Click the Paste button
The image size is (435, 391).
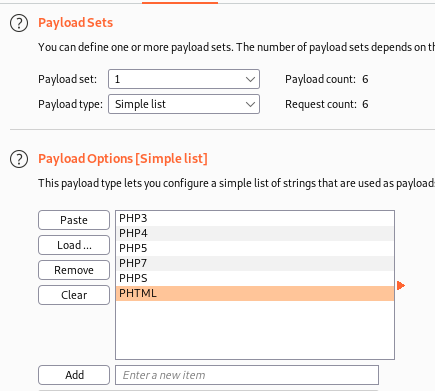tap(74, 220)
